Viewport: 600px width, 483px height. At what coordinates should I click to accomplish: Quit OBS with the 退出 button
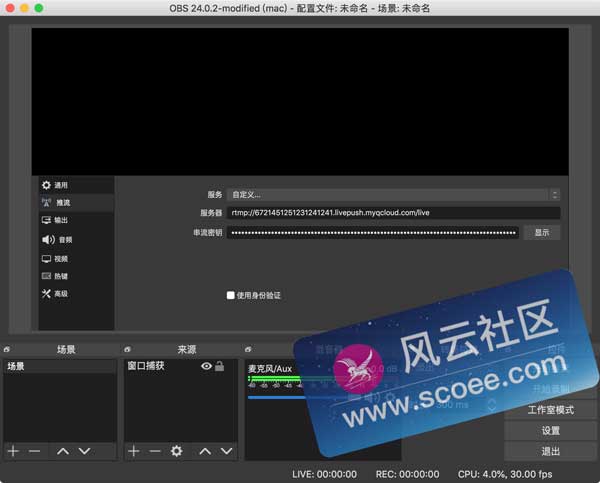click(x=551, y=451)
